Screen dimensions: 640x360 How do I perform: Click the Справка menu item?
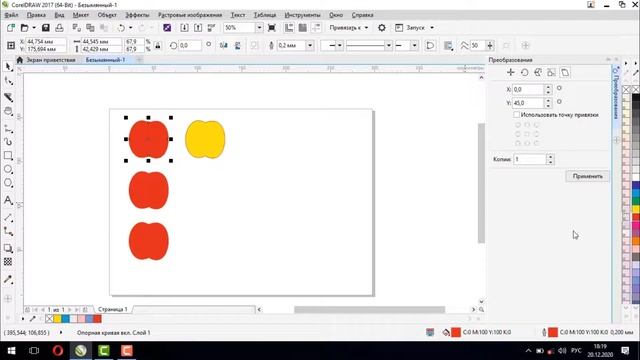coord(362,15)
